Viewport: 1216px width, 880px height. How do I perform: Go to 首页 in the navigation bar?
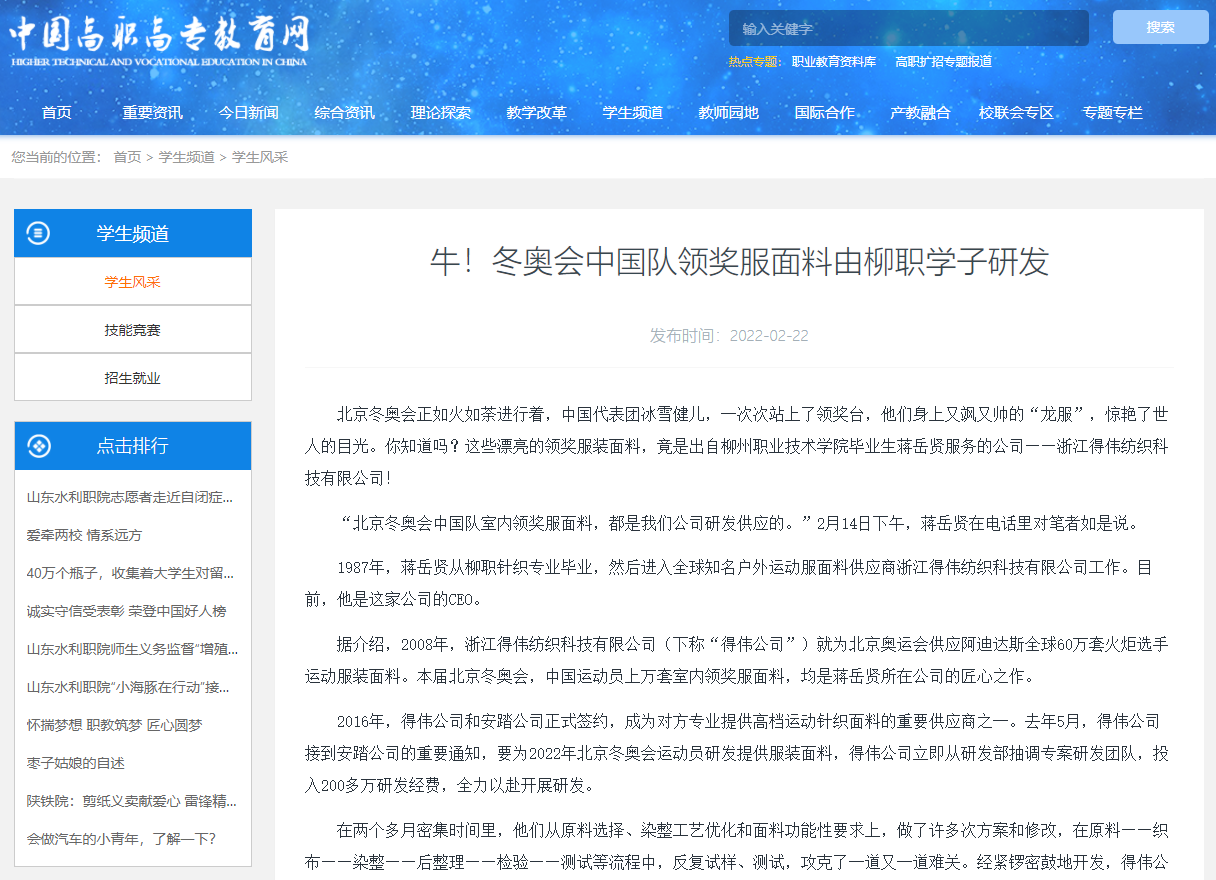click(x=57, y=113)
